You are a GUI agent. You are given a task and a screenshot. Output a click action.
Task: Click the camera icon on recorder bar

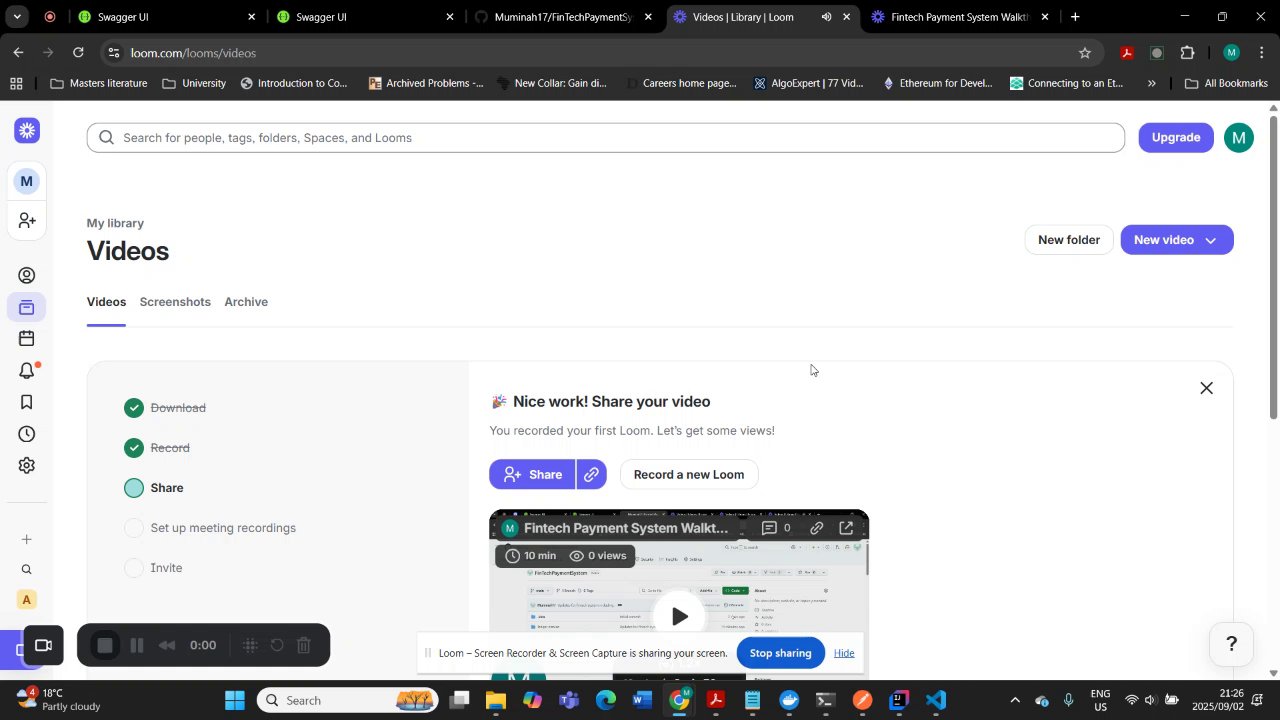pyautogui.click(x=43, y=646)
